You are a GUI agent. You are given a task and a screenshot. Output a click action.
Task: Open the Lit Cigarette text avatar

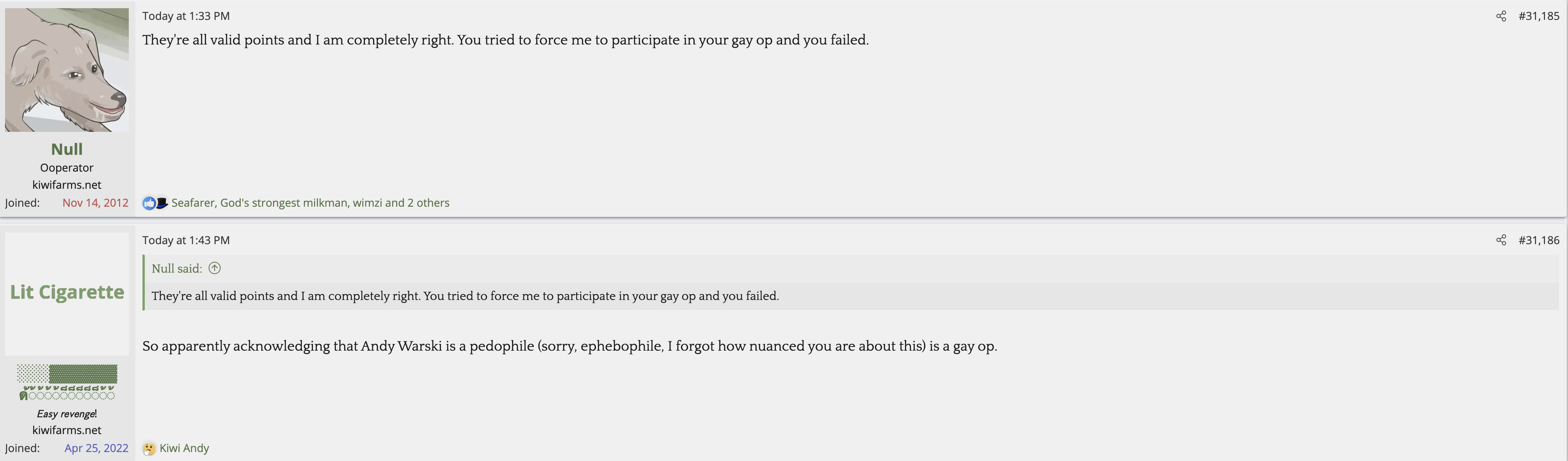pos(67,293)
